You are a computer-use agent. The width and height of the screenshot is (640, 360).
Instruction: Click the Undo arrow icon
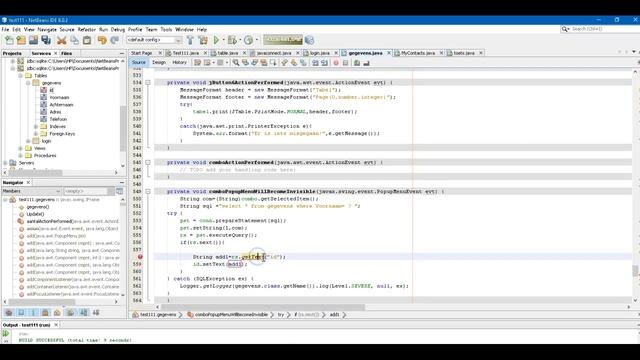(x=102, y=40)
